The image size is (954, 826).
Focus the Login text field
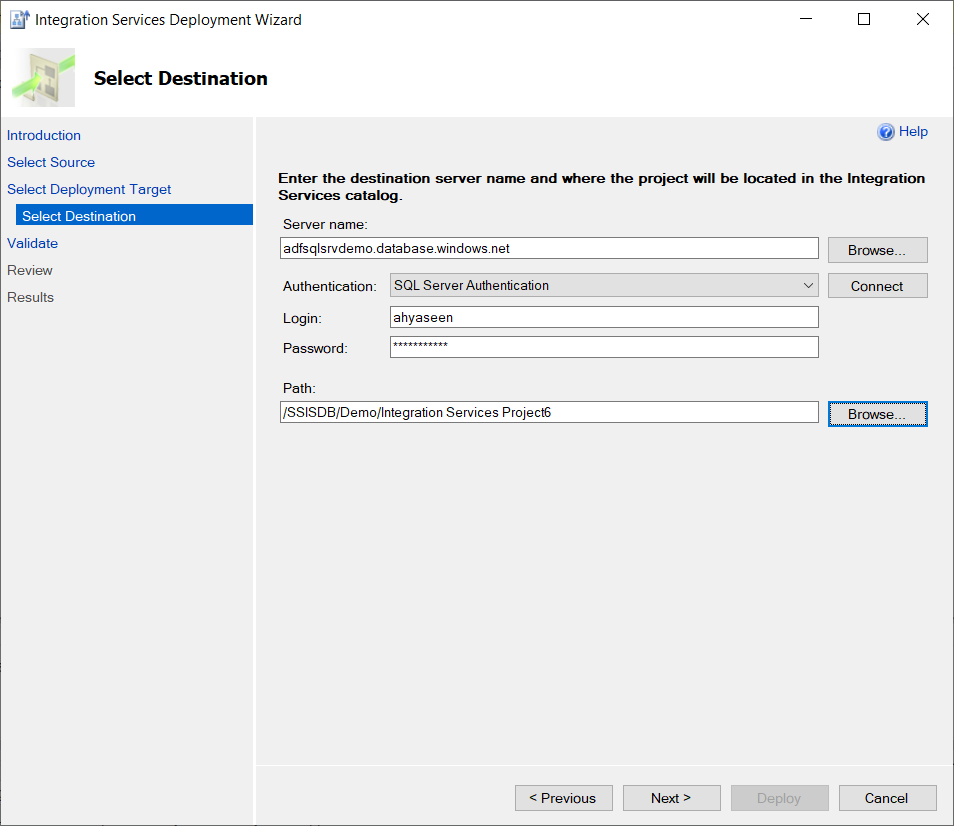603,317
